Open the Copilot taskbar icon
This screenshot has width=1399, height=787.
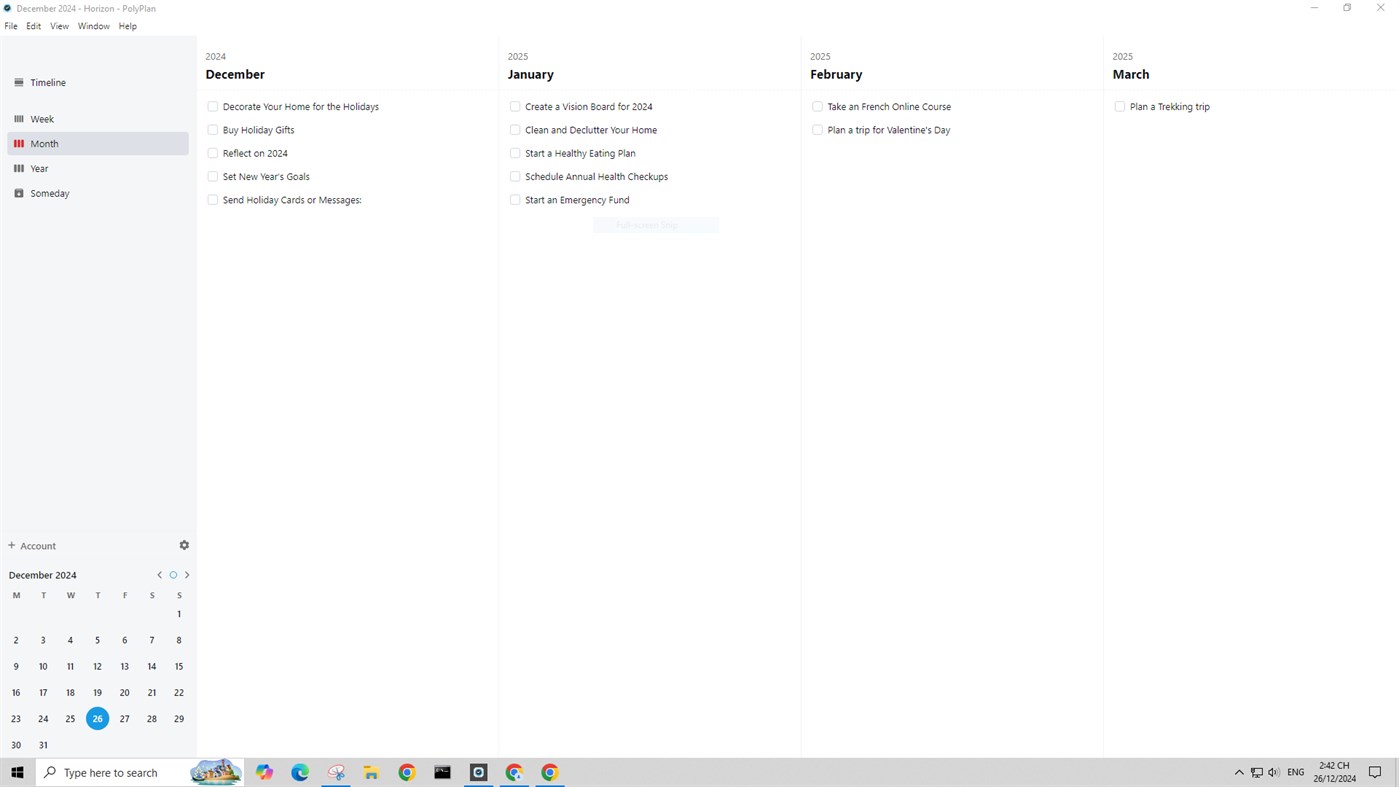[x=264, y=772]
